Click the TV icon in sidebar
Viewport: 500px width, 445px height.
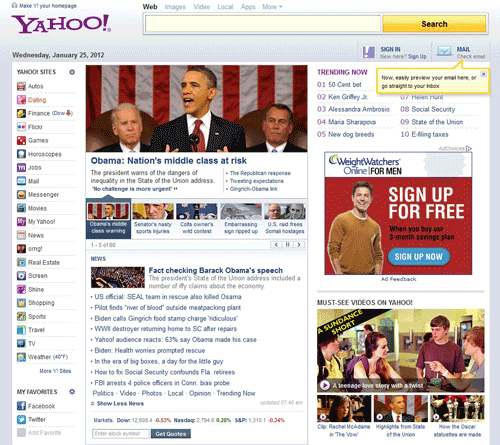coord(21,343)
